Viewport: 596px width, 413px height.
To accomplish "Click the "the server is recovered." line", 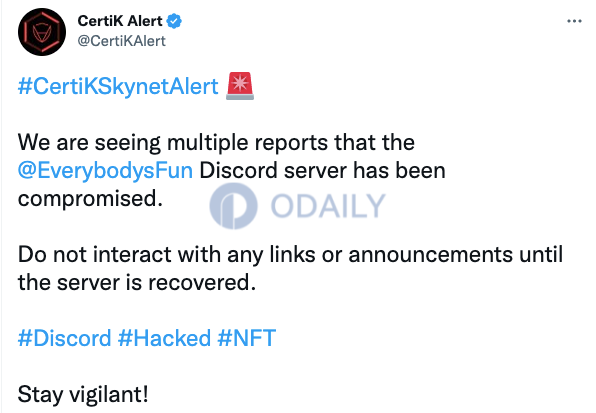I will [x=137, y=282].
